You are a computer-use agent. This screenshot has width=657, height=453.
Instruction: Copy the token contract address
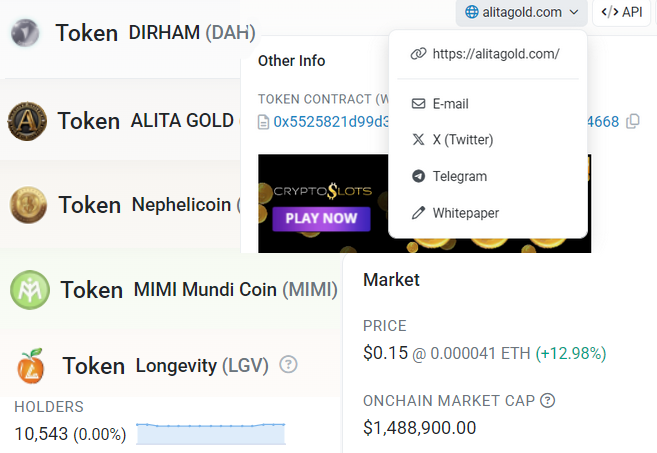633,121
